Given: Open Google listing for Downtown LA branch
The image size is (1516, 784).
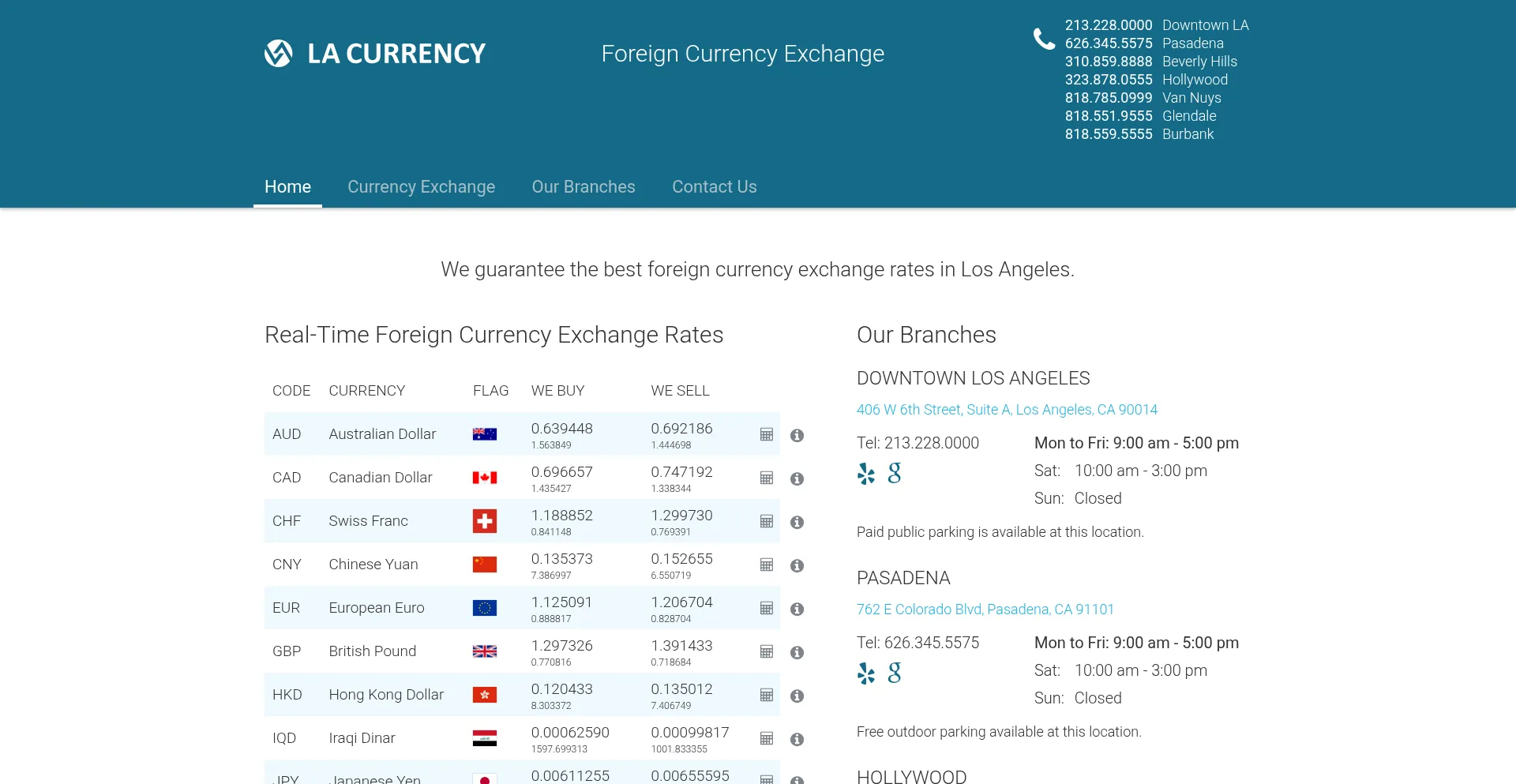Looking at the screenshot, I should tap(894, 475).
